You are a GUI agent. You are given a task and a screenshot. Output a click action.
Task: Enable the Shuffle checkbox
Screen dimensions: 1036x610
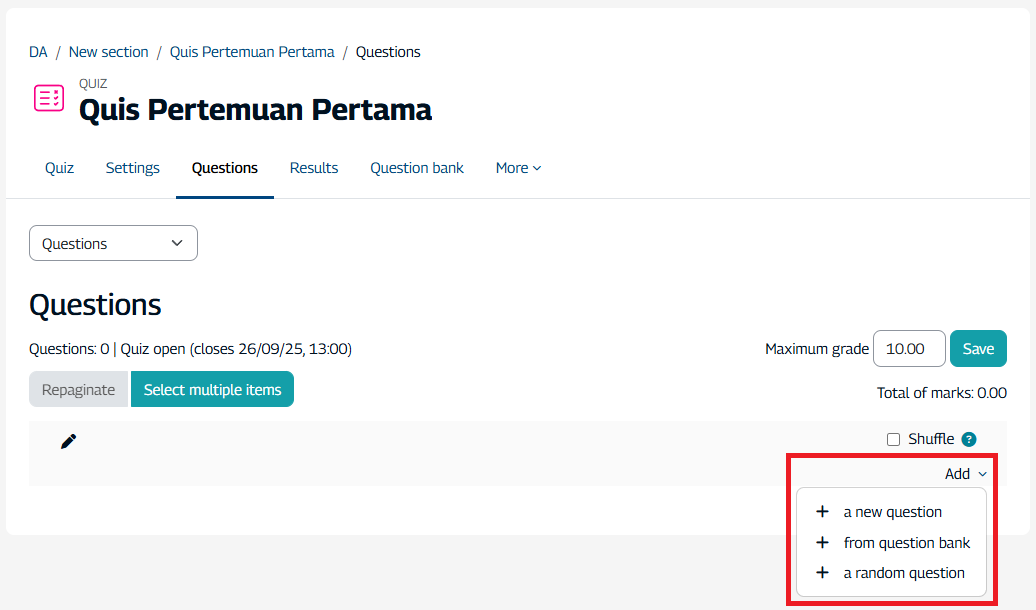(x=894, y=439)
